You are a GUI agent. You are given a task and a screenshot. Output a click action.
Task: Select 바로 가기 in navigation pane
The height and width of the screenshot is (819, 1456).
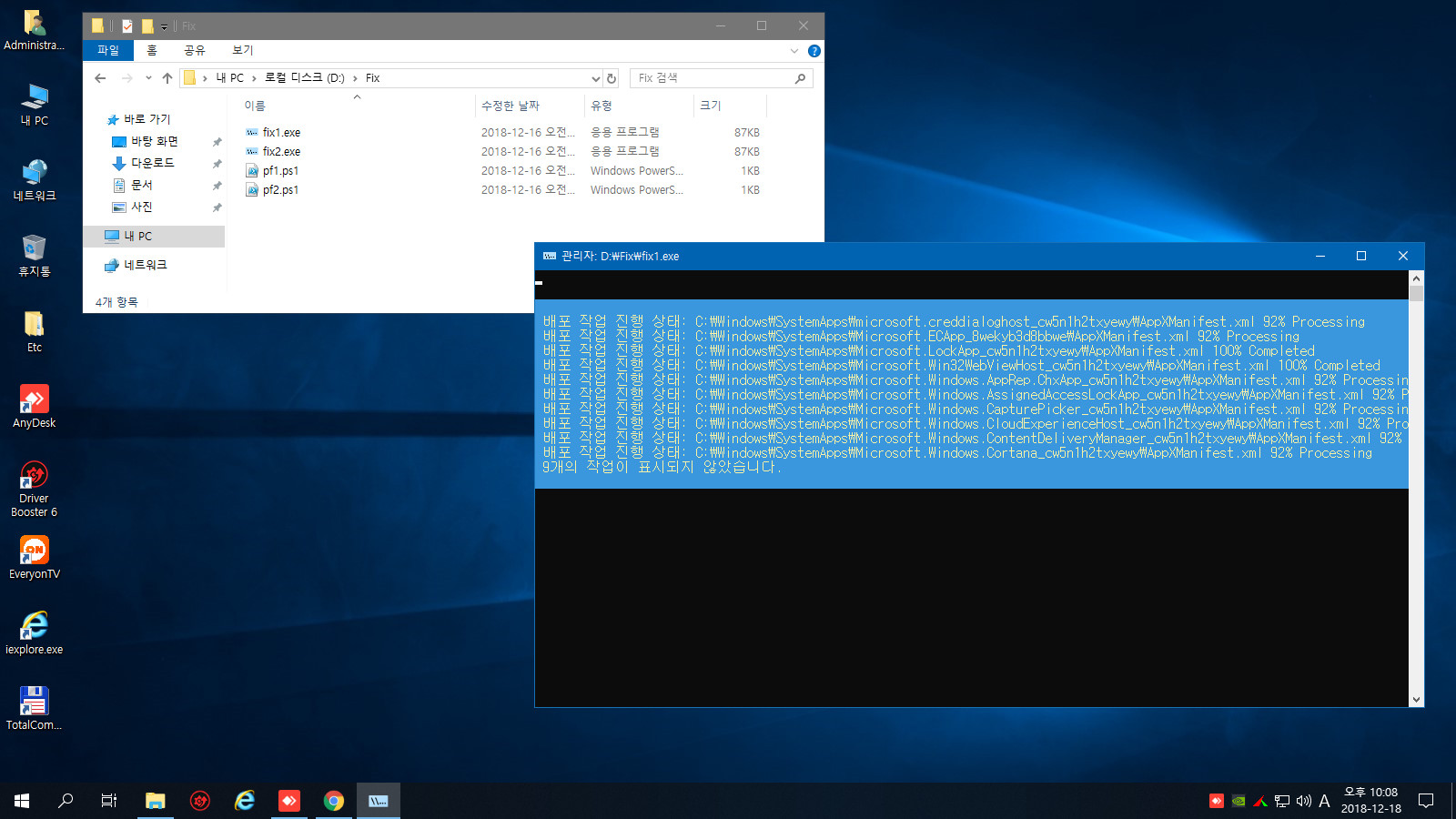tap(147, 119)
